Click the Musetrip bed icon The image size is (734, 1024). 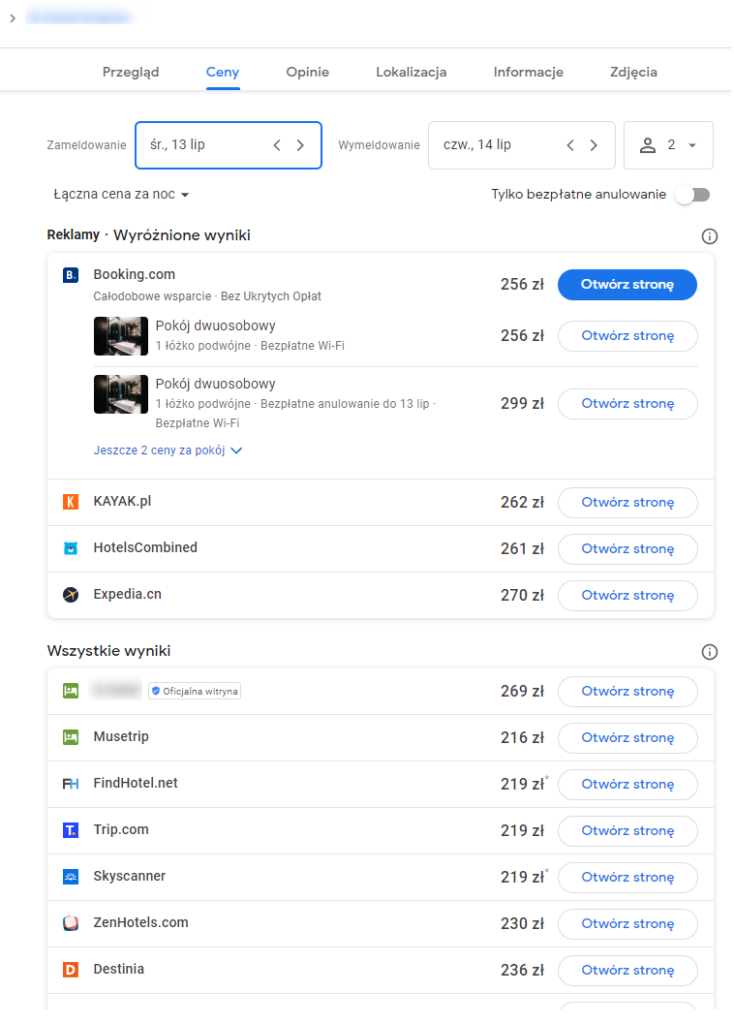click(71, 737)
